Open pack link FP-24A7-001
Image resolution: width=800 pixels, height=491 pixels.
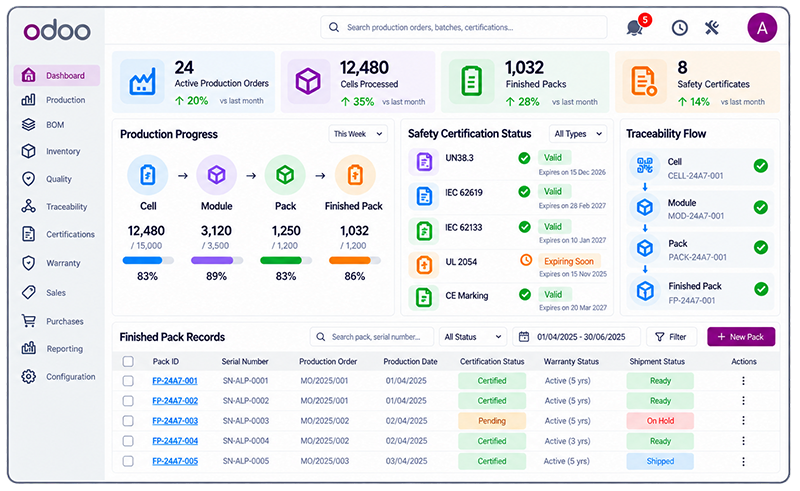pos(175,381)
